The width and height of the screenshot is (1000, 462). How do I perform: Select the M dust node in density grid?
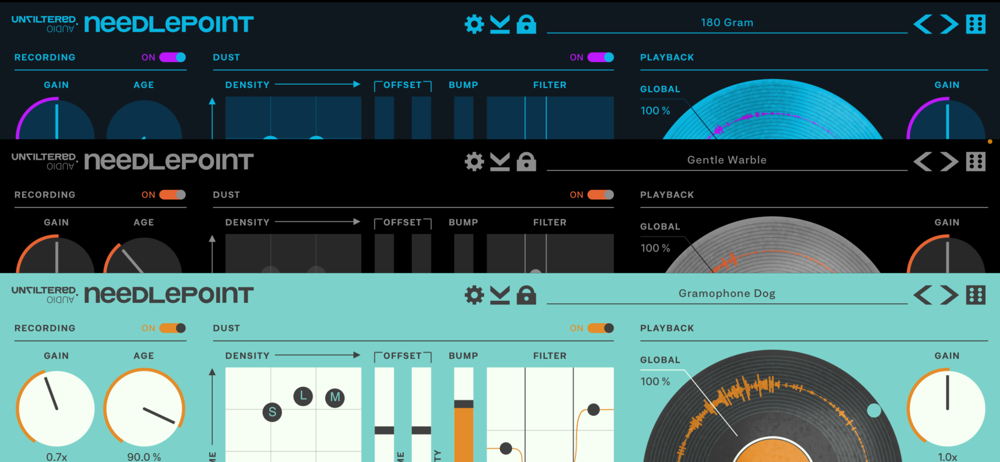tap(335, 399)
